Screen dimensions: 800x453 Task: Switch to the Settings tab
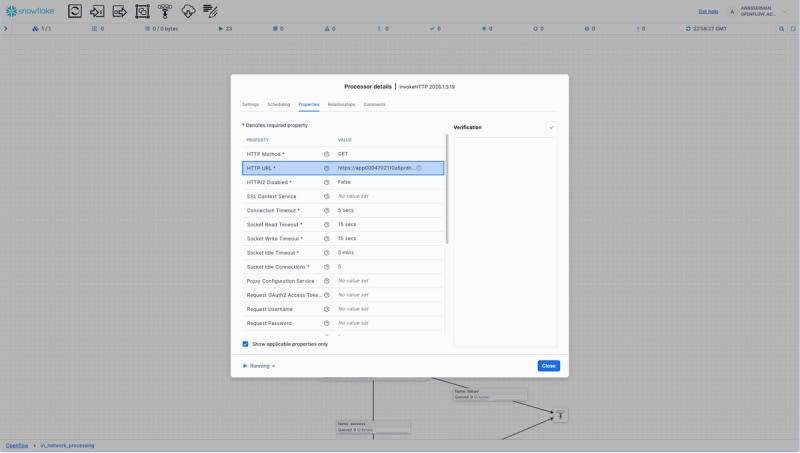250,104
